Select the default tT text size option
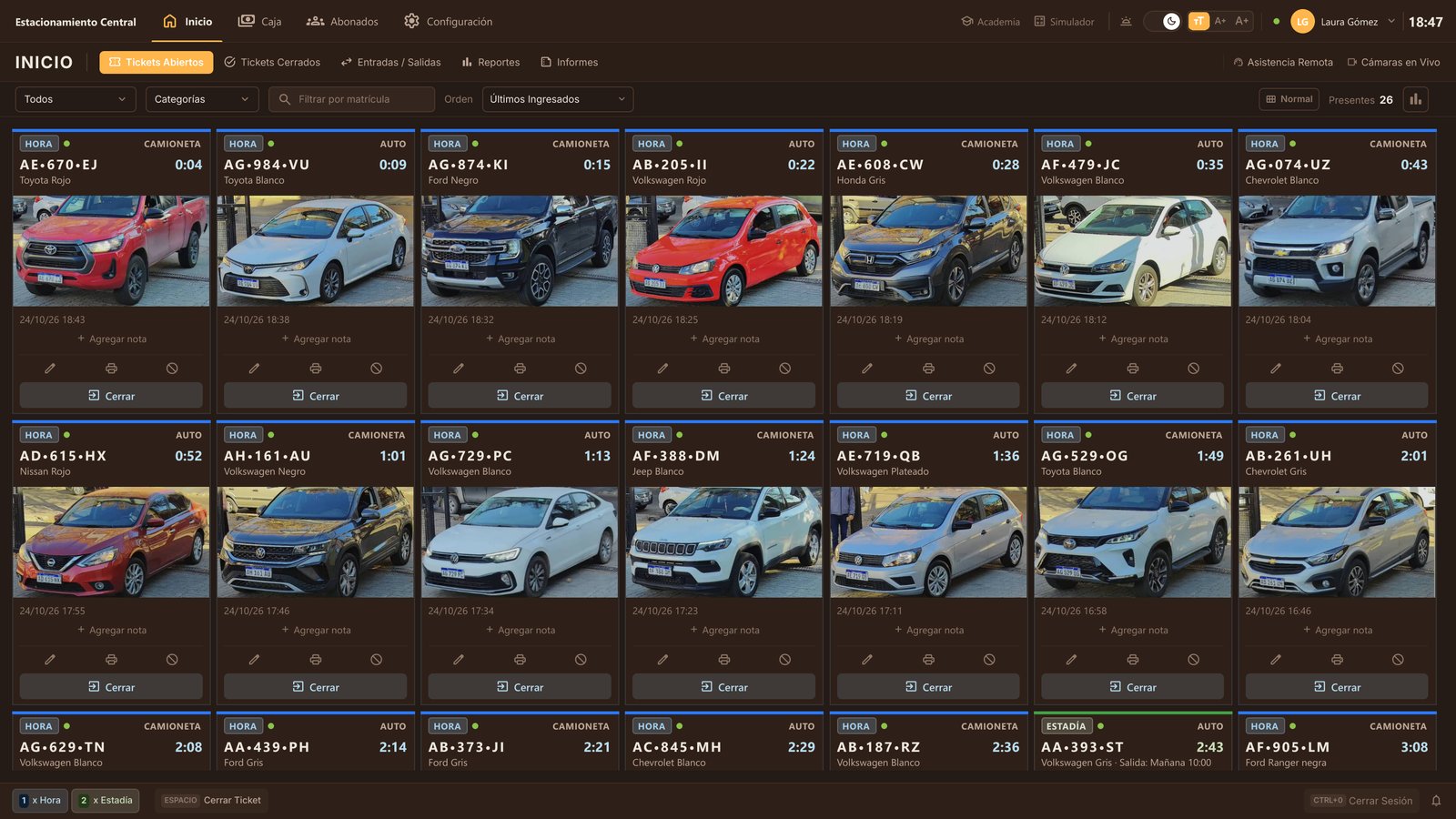Image resolution: width=1456 pixels, height=819 pixels. tap(1198, 21)
